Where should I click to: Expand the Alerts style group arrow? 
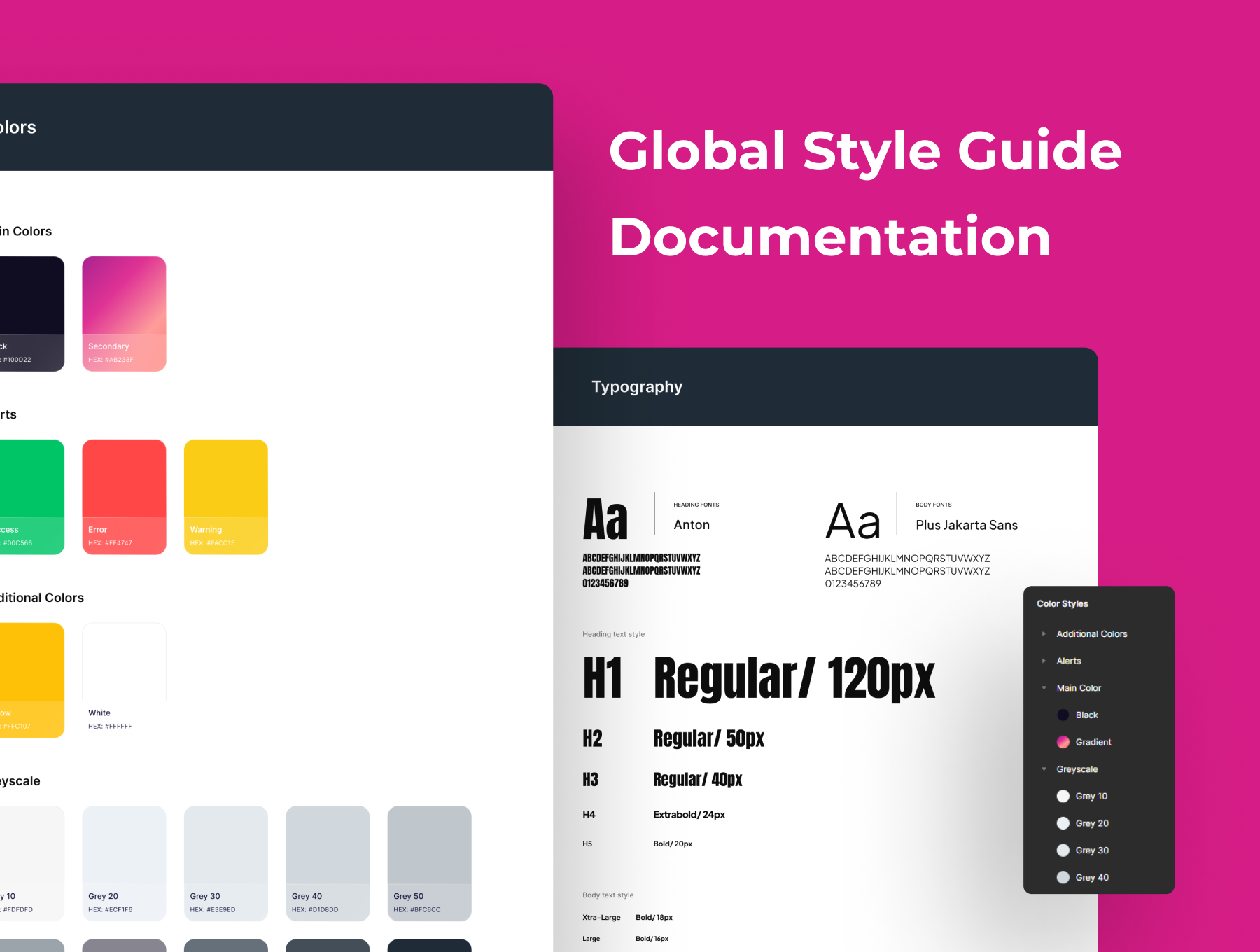point(1044,661)
